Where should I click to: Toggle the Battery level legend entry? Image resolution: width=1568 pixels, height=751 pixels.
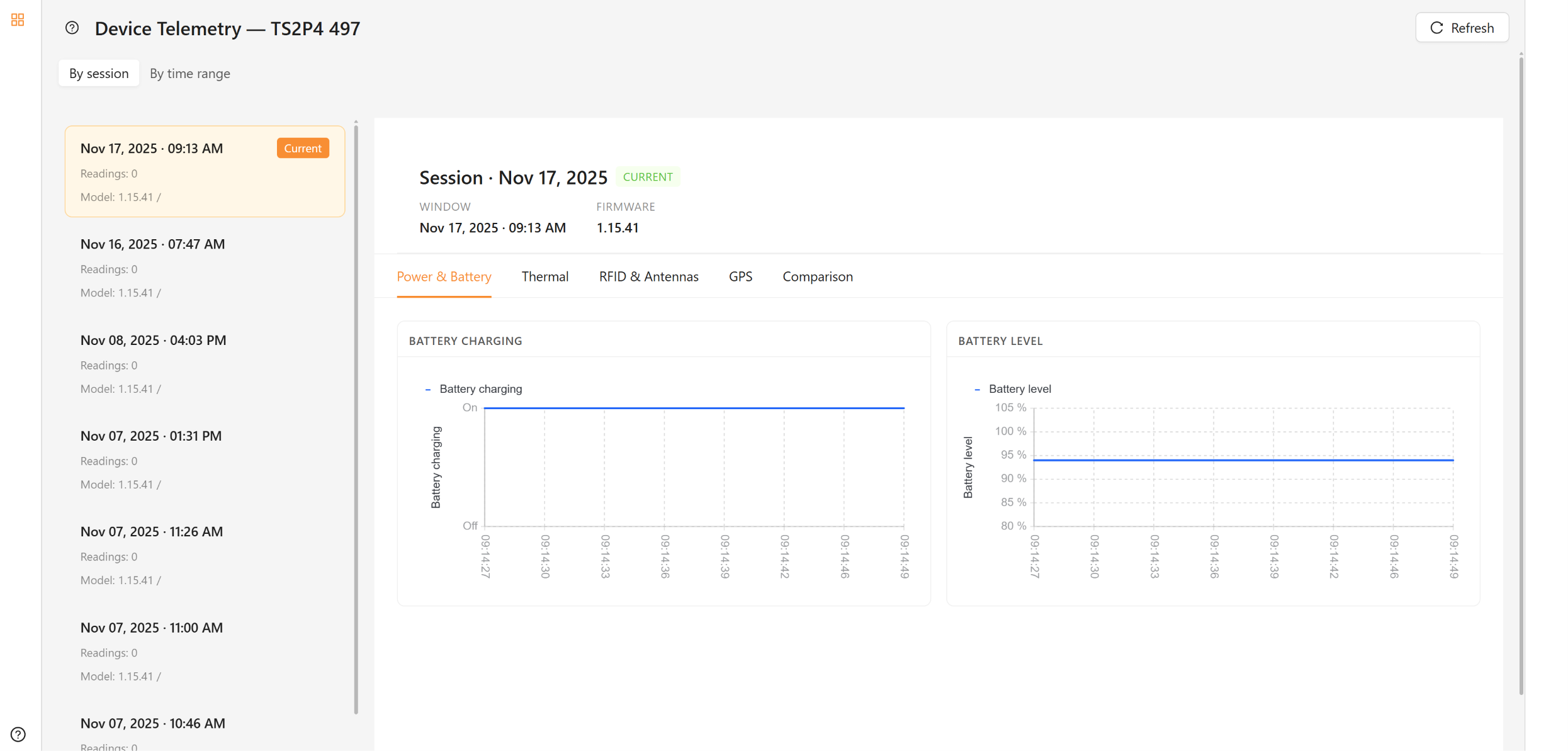pyautogui.click(x=1013, y=389)
